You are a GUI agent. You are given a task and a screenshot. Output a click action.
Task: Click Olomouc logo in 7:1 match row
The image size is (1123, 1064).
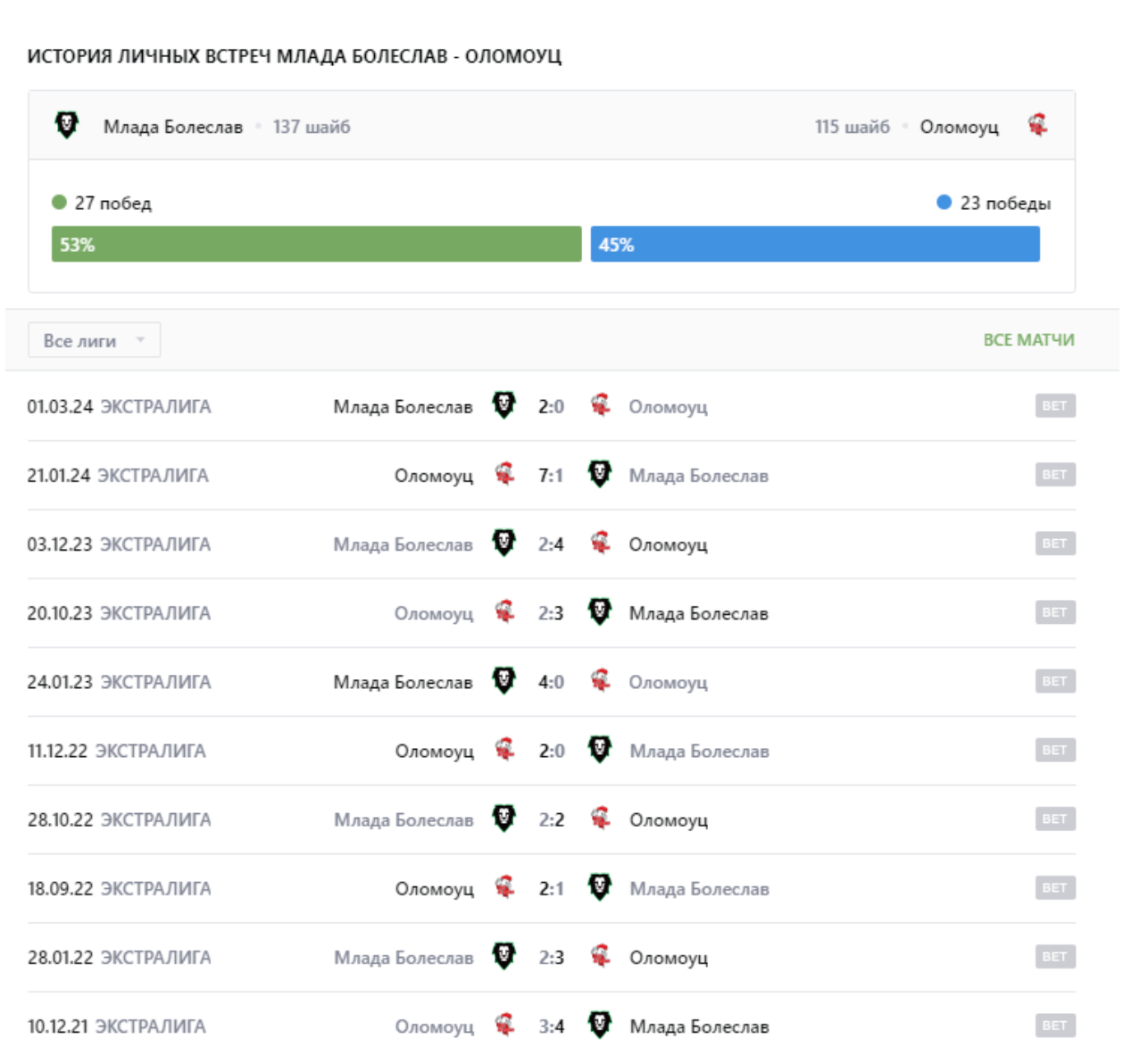pyautogui.click(x=504, y=474)
